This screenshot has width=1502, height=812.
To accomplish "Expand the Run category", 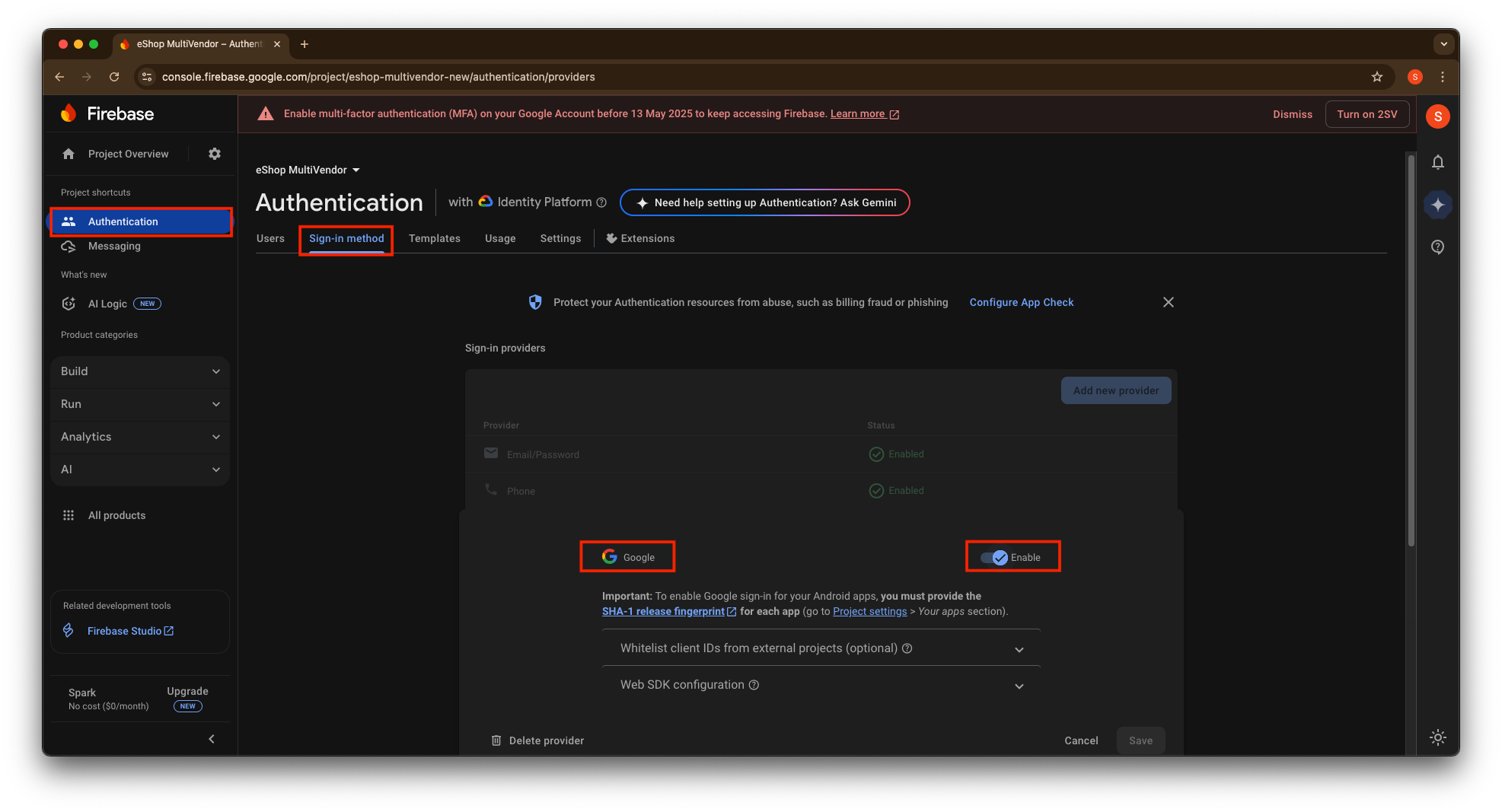I will tap(140, 404).
